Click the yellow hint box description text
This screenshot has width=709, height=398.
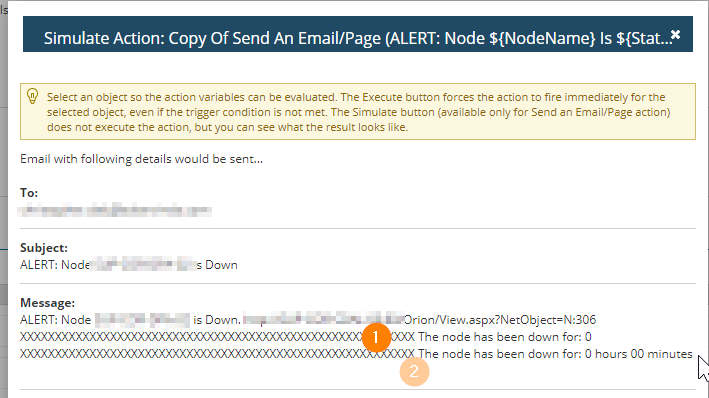359,112
